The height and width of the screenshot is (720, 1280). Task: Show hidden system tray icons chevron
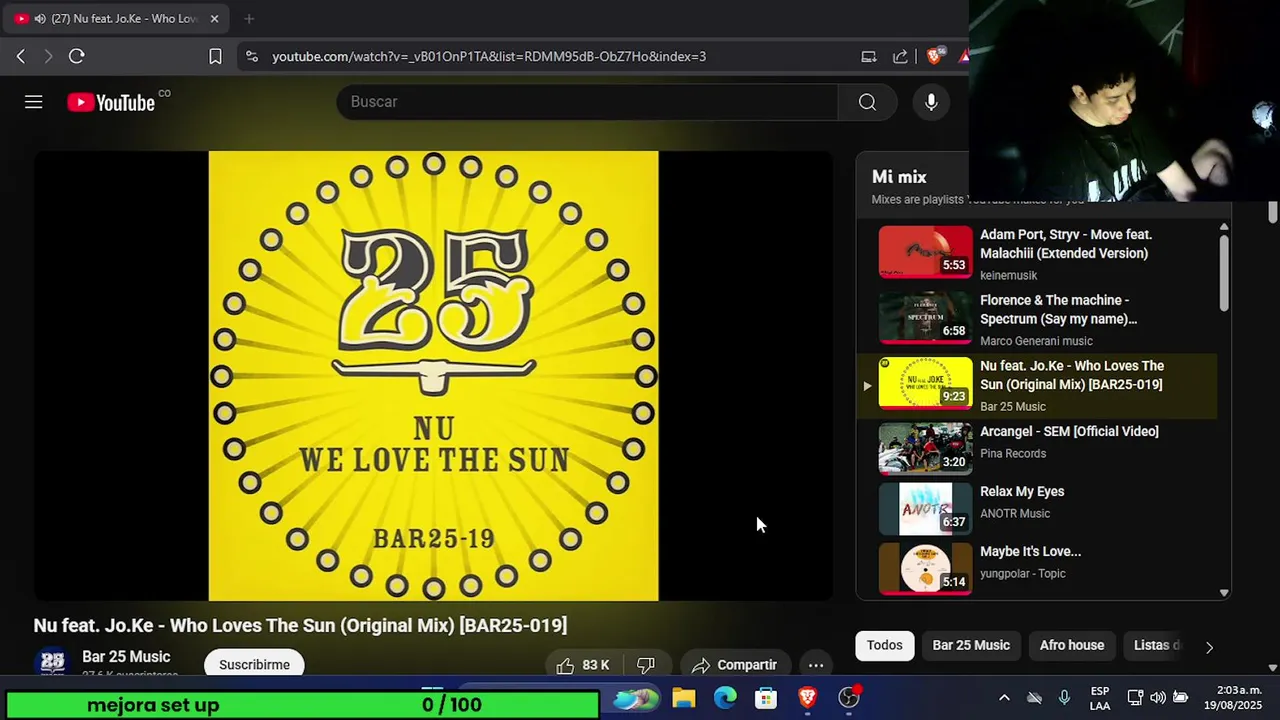coord(1004,698)
